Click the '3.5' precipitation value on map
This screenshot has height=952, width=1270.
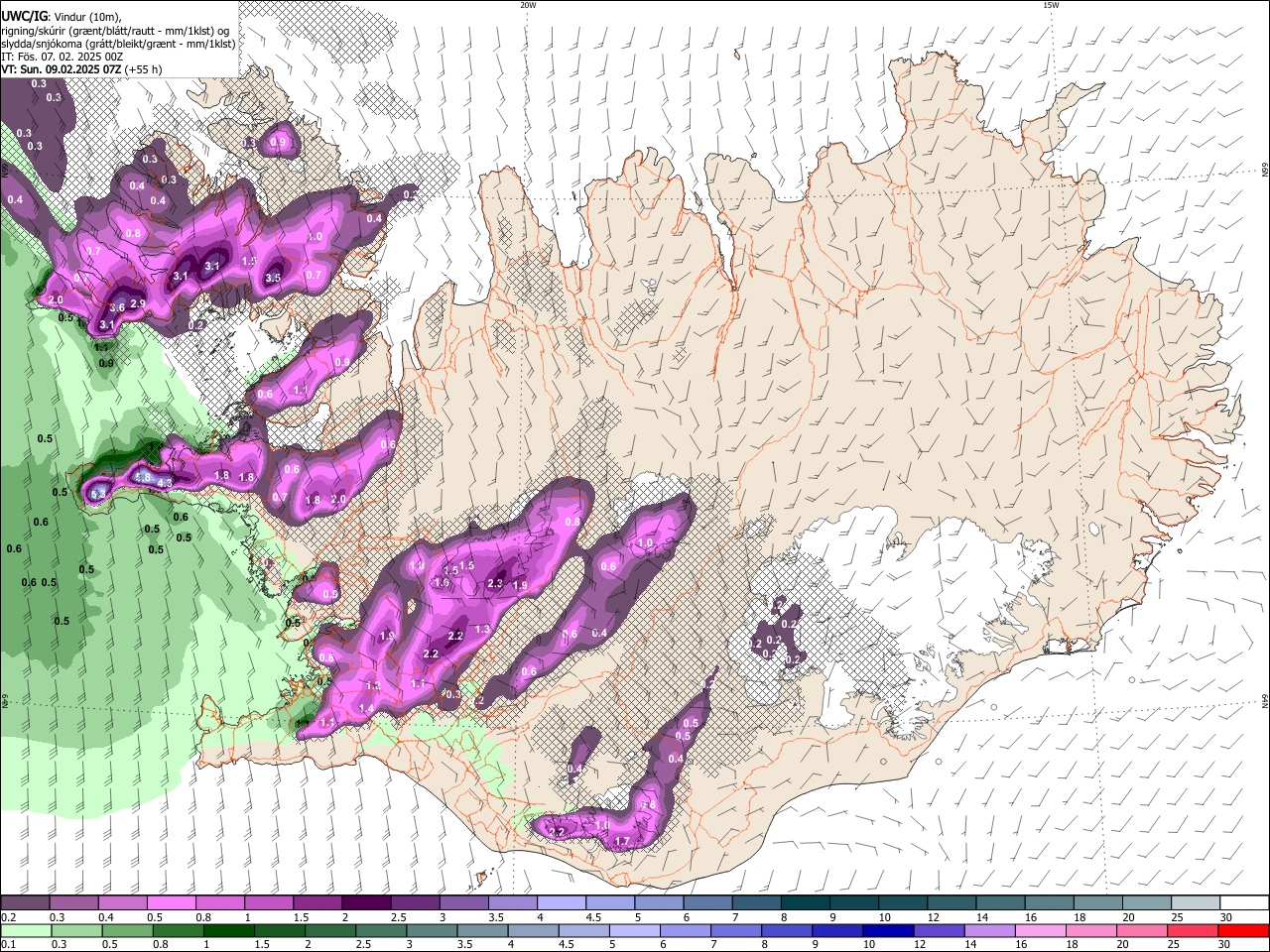[x=274, y=279]
